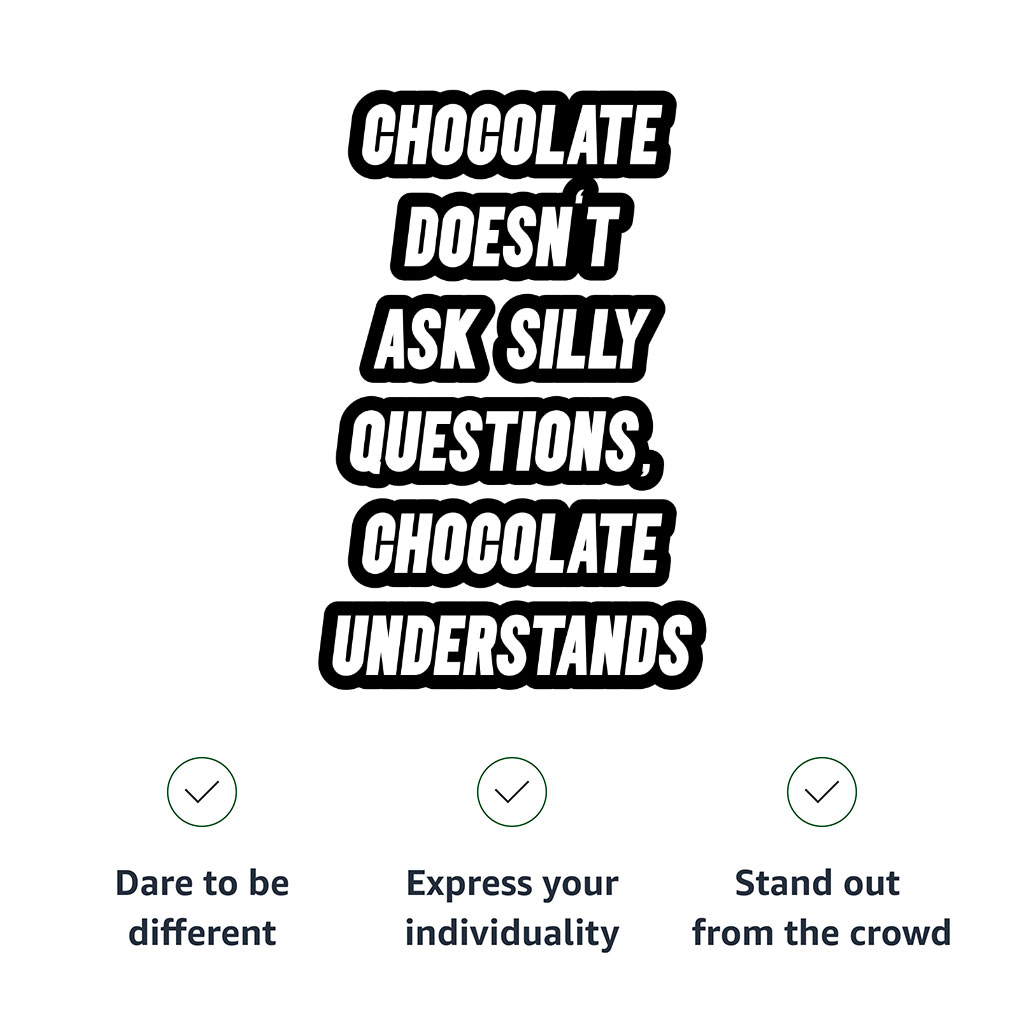1024x1024 pixels.
Task: Select the word individuality in the middle caption
Action: tap(512, 933)
